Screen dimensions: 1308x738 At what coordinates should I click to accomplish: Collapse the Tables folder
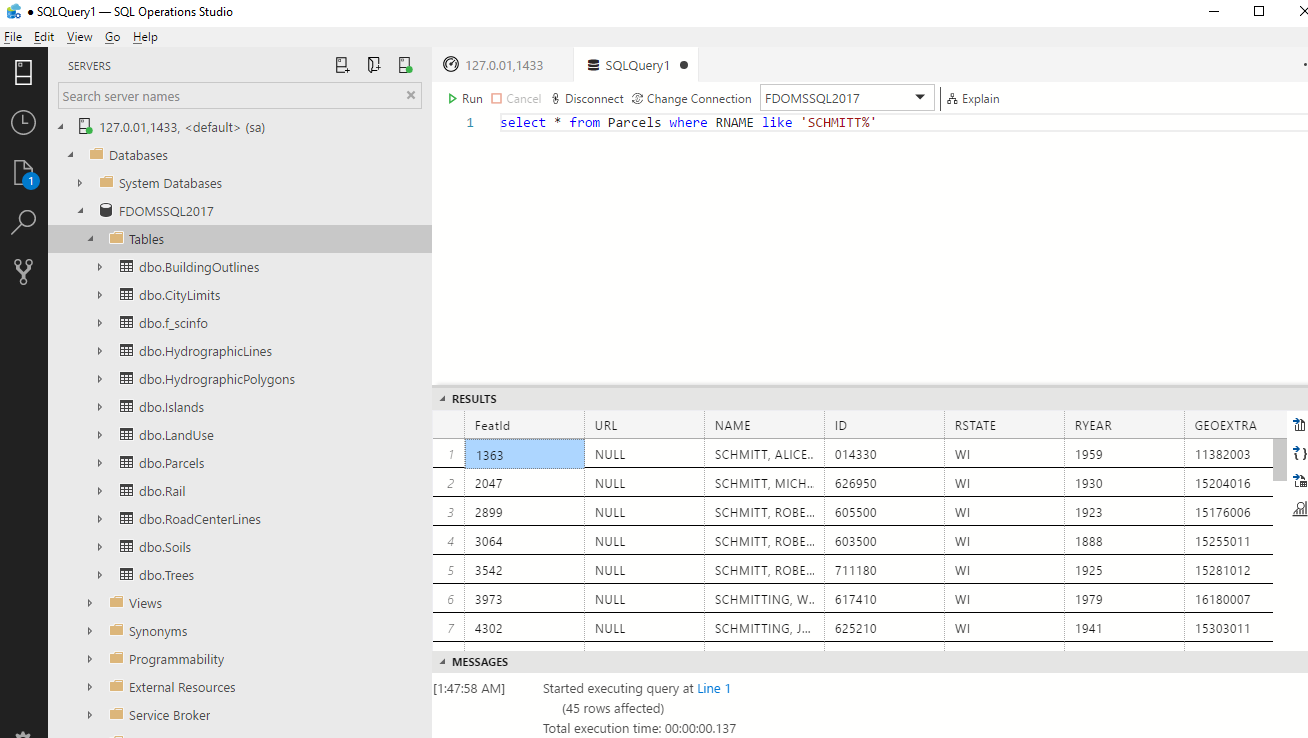click(90, 239)
